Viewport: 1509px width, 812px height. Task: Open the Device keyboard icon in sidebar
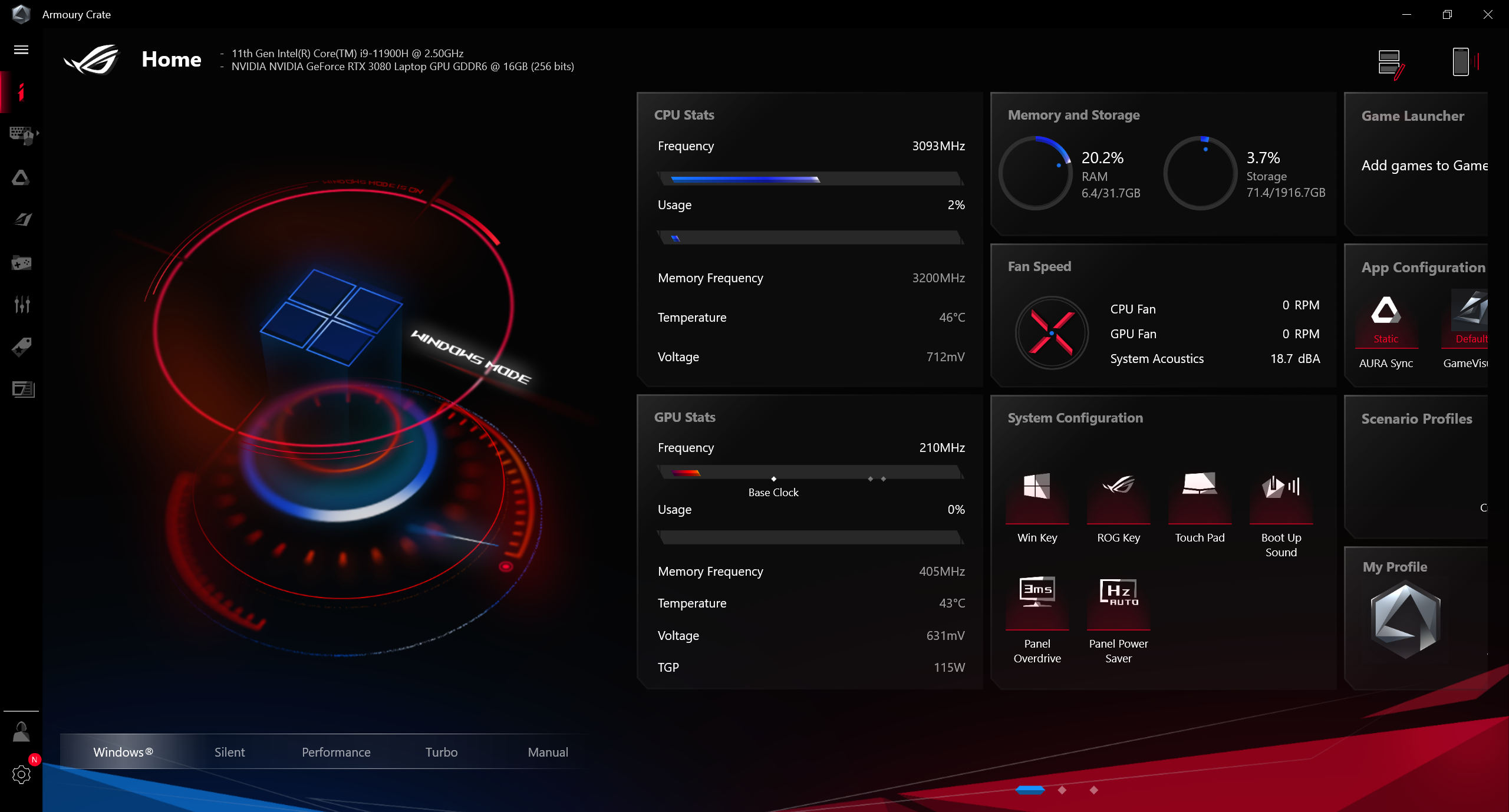tap(22, 135)
